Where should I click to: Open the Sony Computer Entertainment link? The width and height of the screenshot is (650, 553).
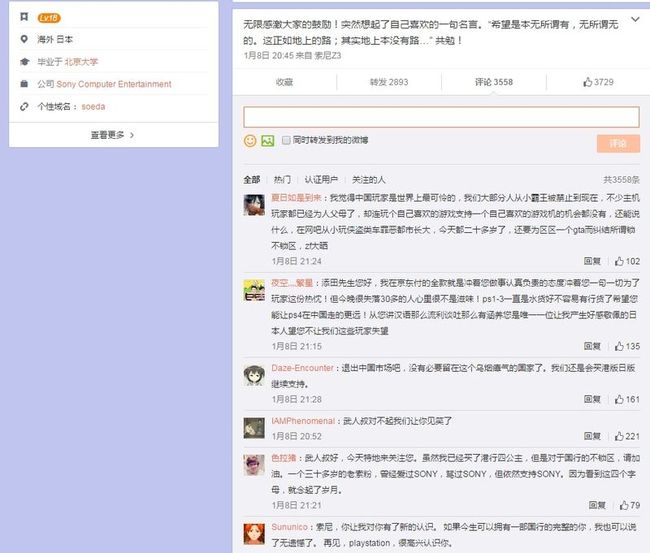point(114,84)
